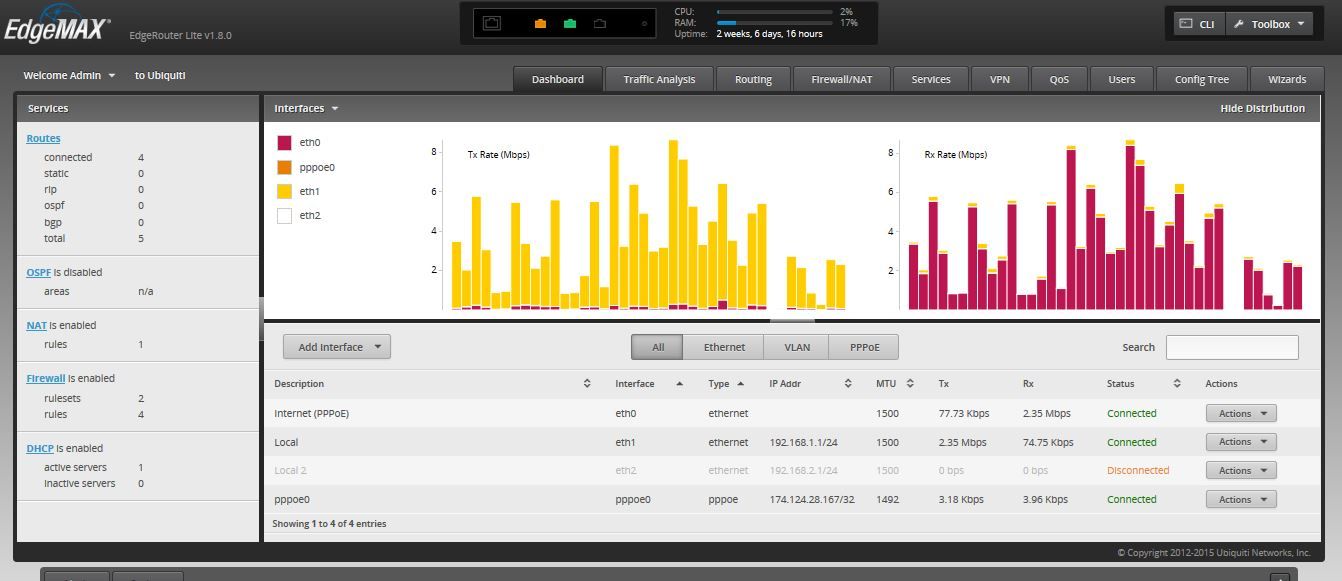1342x581 pixels.
Task: Expand the Add Interface dropdown
Action: click(336, 347)
